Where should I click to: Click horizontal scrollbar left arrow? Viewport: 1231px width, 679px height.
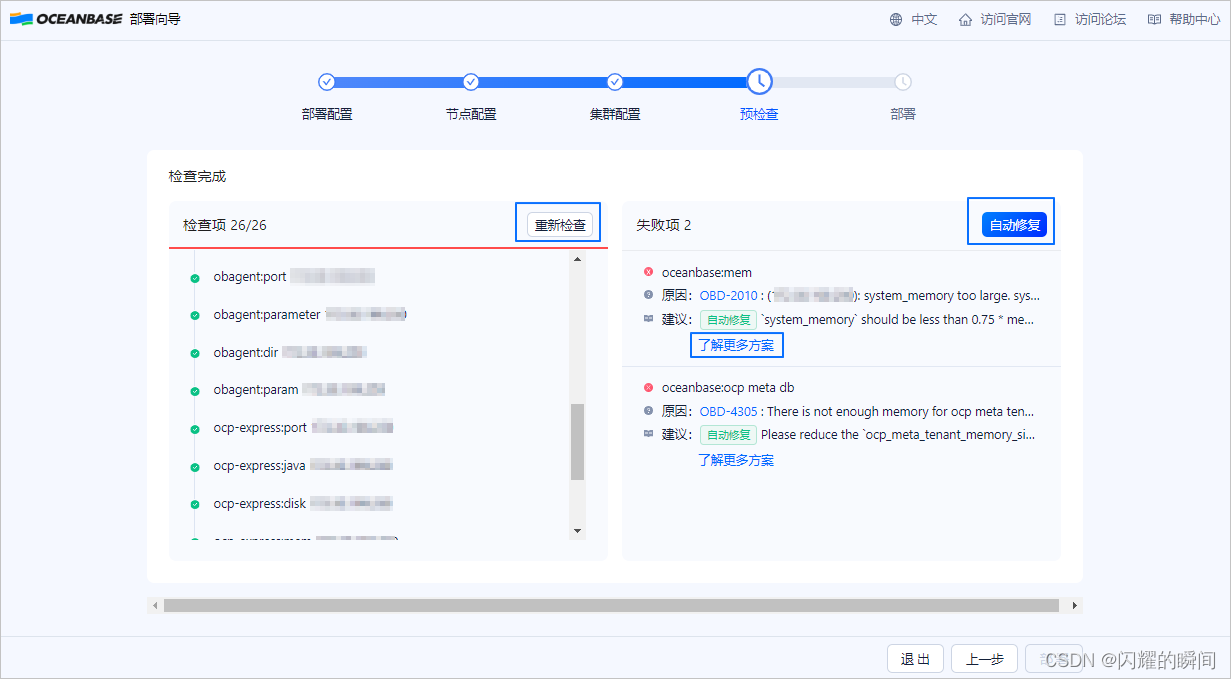[x=154, y=605]
